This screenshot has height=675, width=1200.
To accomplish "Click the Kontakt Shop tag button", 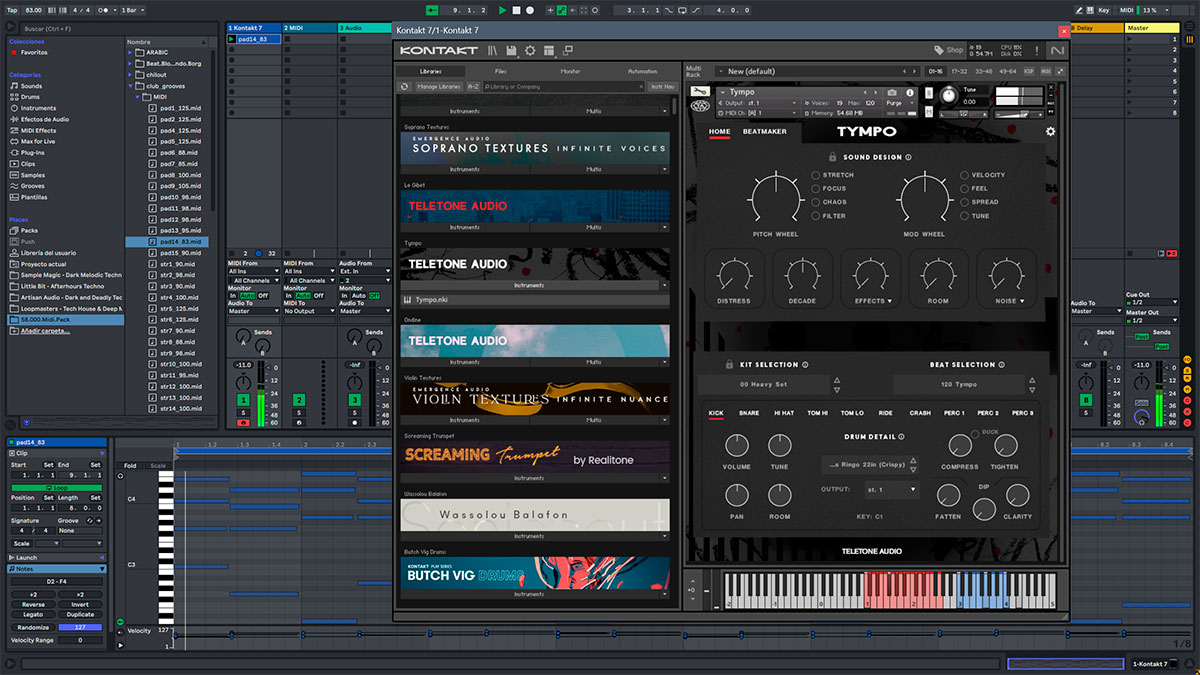I will pos(949,50).
